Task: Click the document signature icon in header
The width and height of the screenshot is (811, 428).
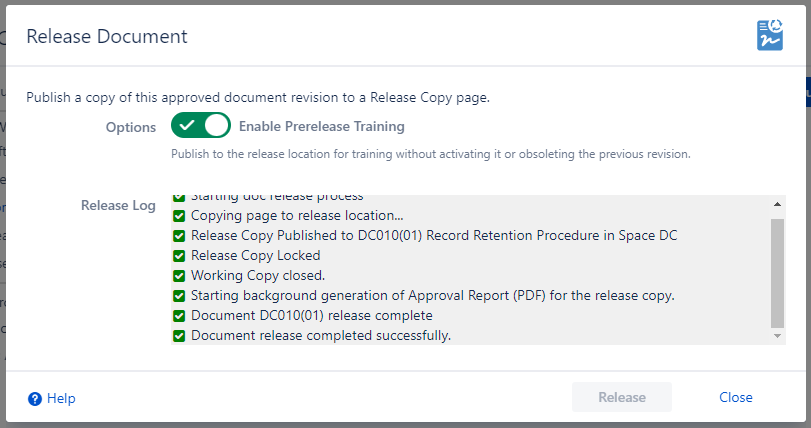Action: click(769, 35)
